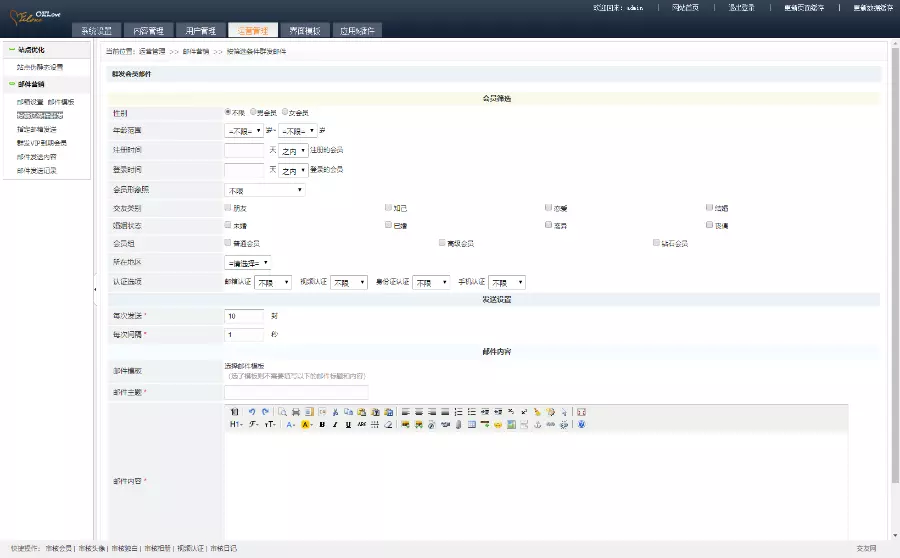Click the Cut (scissors) icon in editor
The width and height of the screenshot is (900, 558).
click(x=335, y=412)
